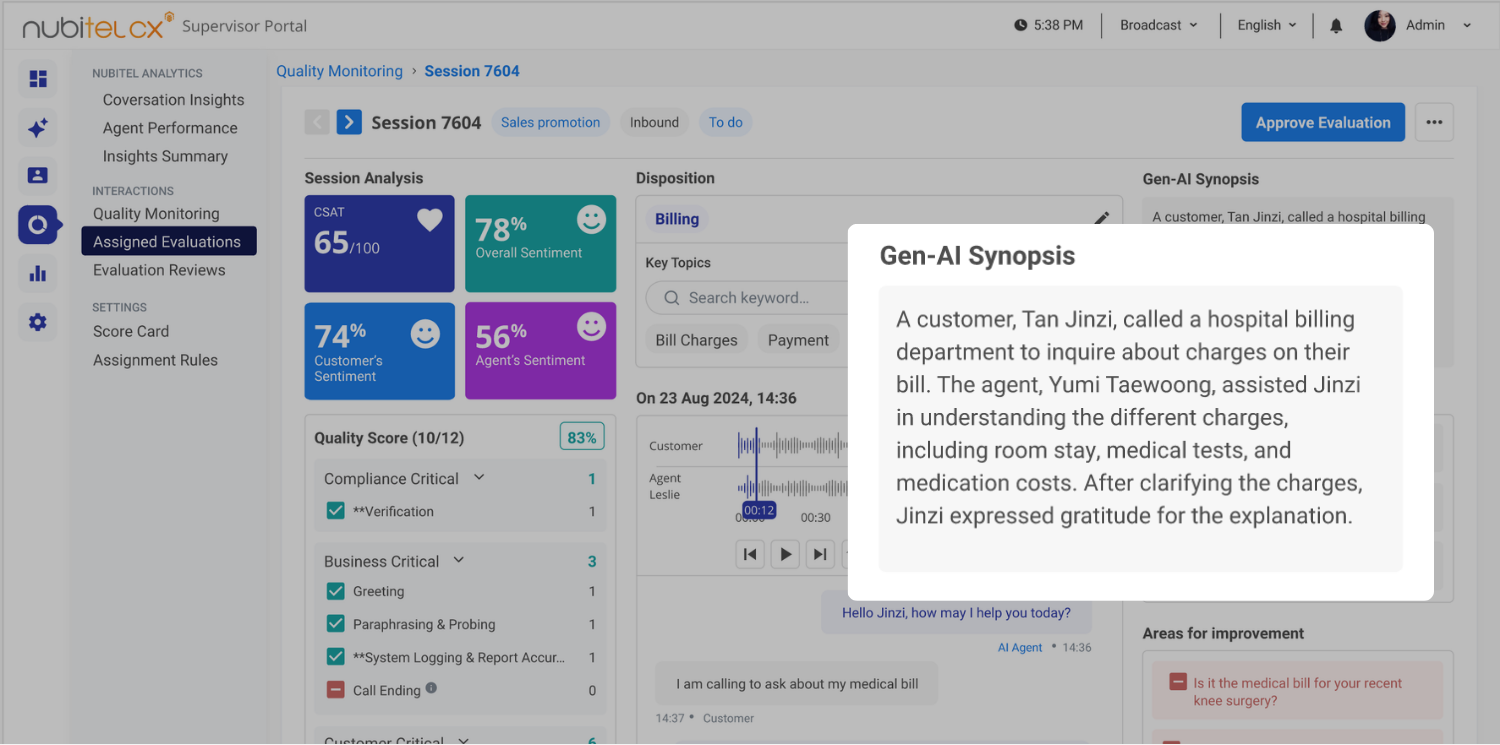Click the Inbound tag
Viewport: 1500px width, 745px height.
[x=654, y=122]
